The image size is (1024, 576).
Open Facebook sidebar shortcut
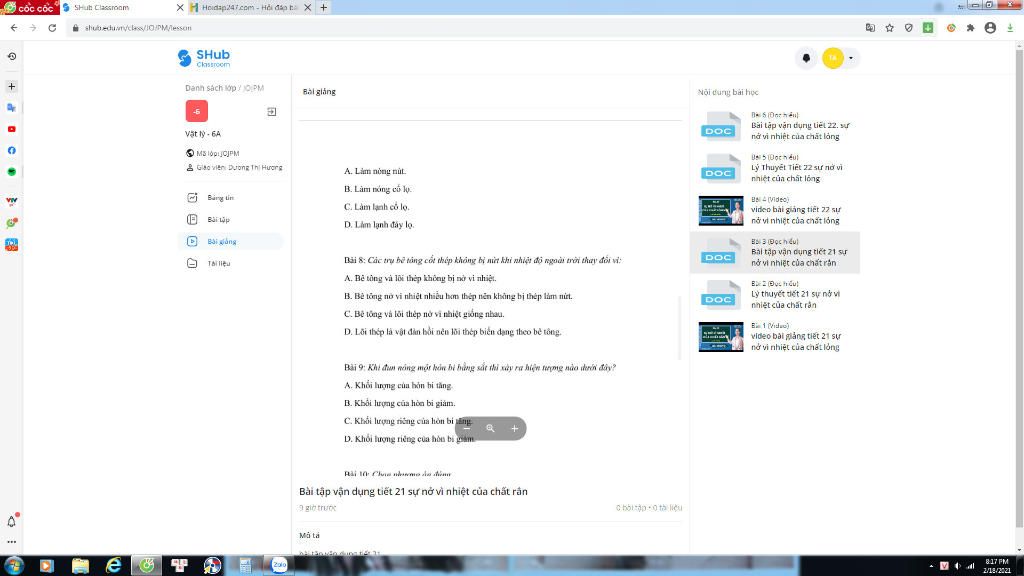tap(12, 151)
